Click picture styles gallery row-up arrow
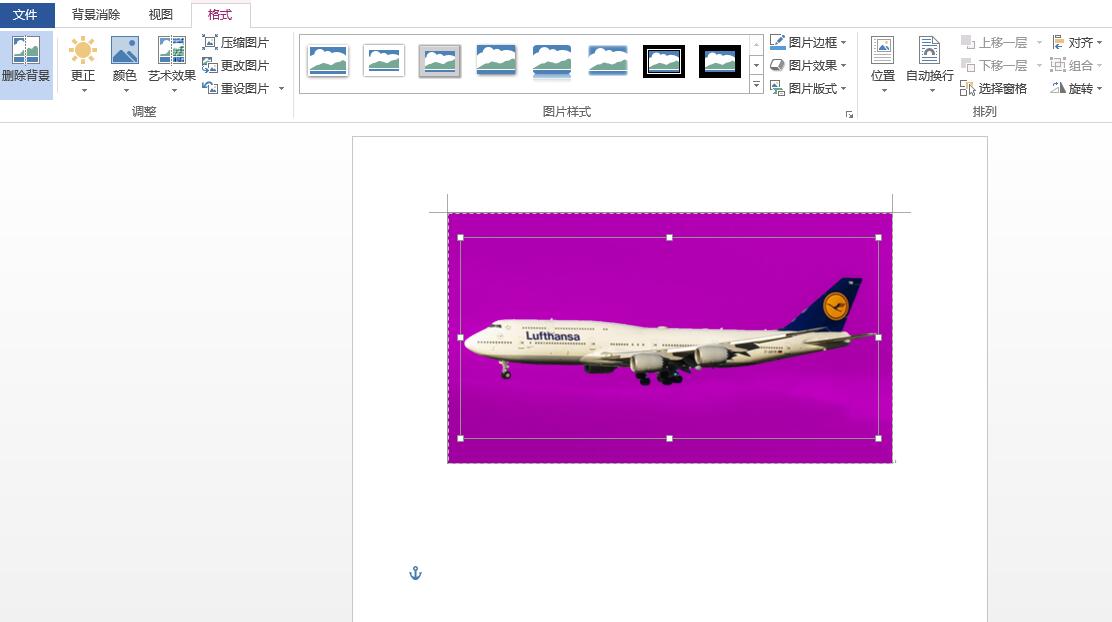 click(x=757, y=44)
